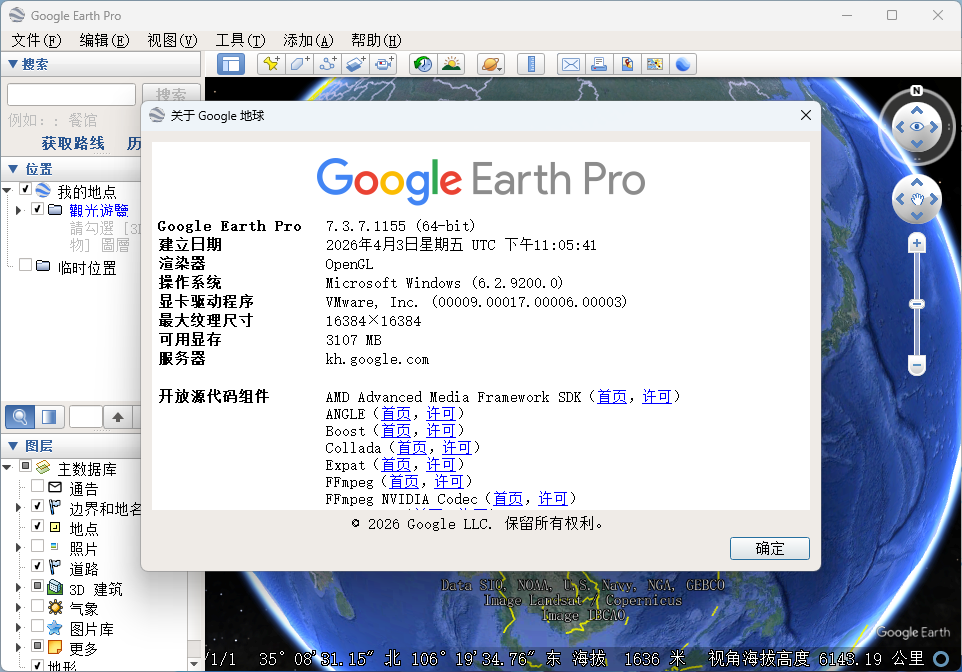Screen dimensions: 962x672
Task: Open the planet switcher icon
Action: (491, 64)
